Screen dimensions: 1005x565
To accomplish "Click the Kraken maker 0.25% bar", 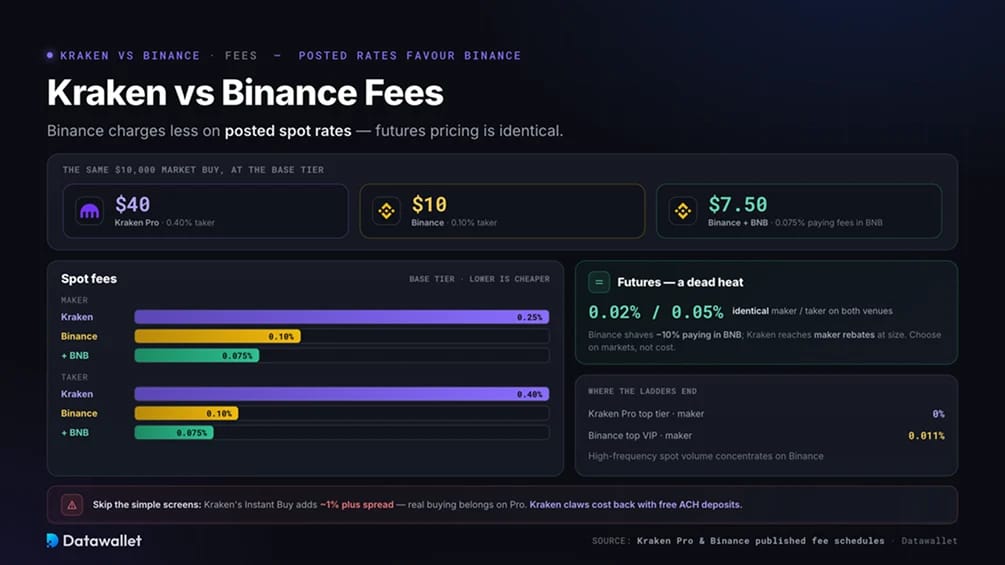I will pos(342,317).
